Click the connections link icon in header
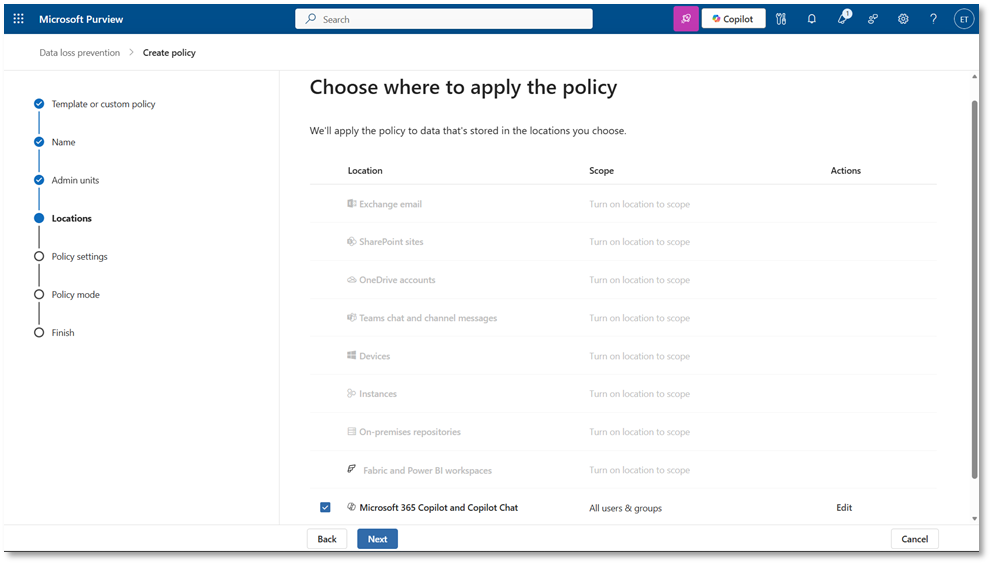This screenshot has width=992, height=565. [x=873, y=19]
